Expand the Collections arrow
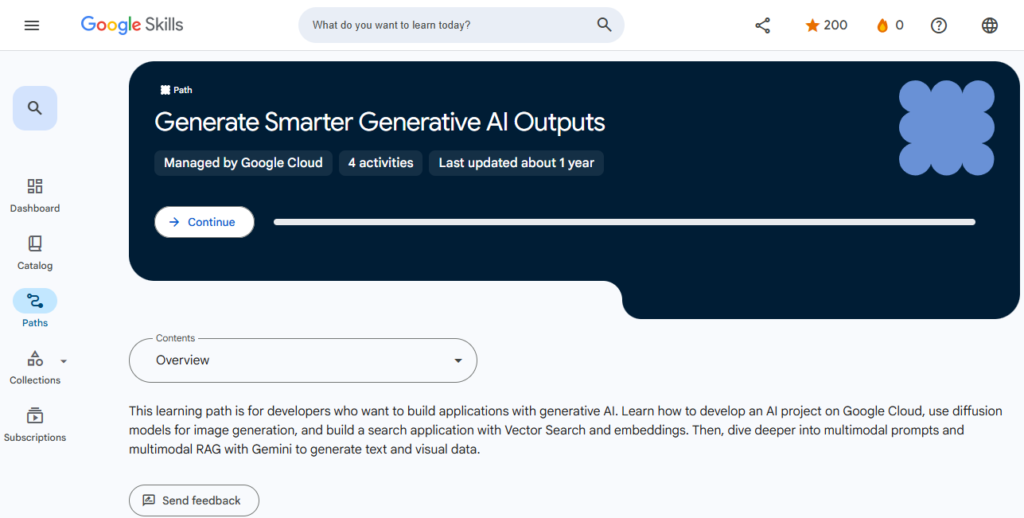 tap(63, 361)
